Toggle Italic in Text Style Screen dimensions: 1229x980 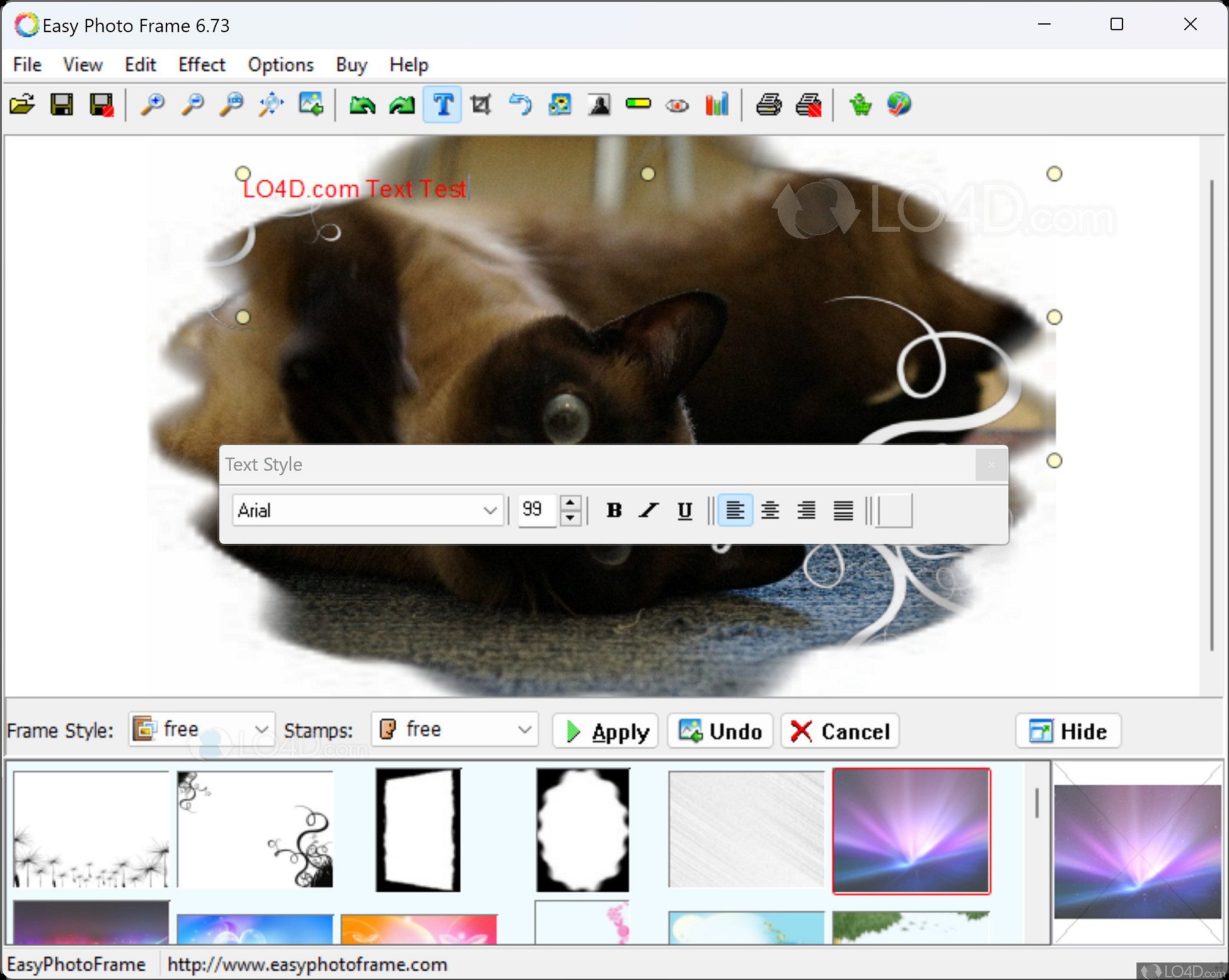[x=649, y=510]
